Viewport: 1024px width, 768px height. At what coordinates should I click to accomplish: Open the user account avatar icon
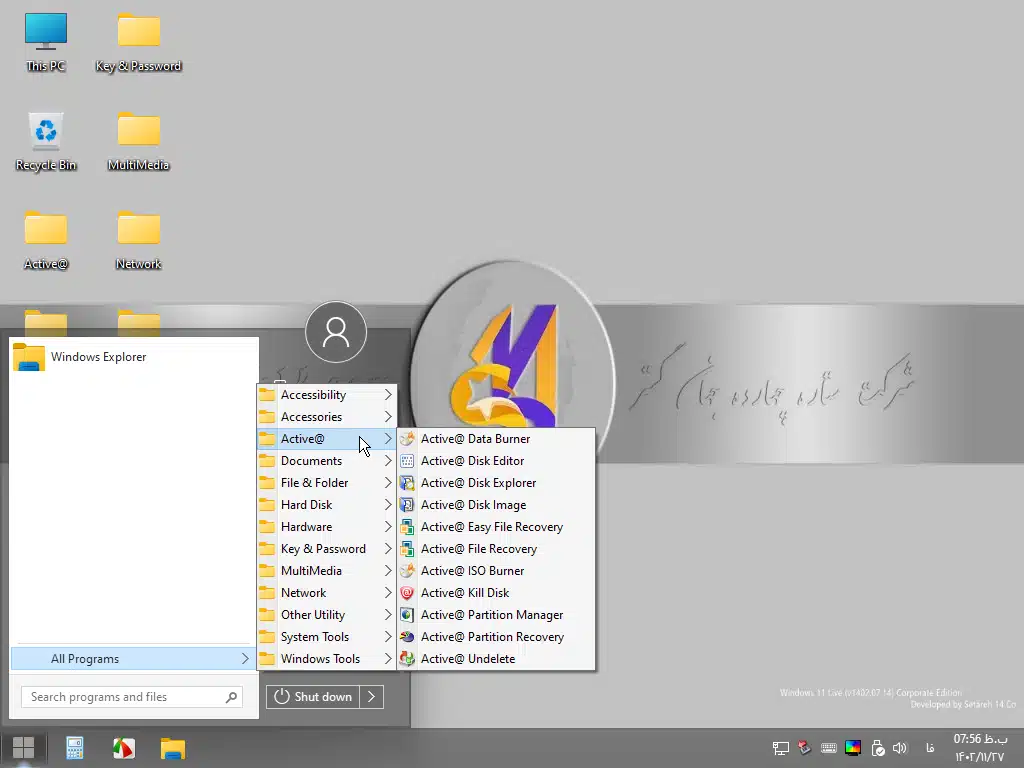pyautogui.click(x=336, y=332)
